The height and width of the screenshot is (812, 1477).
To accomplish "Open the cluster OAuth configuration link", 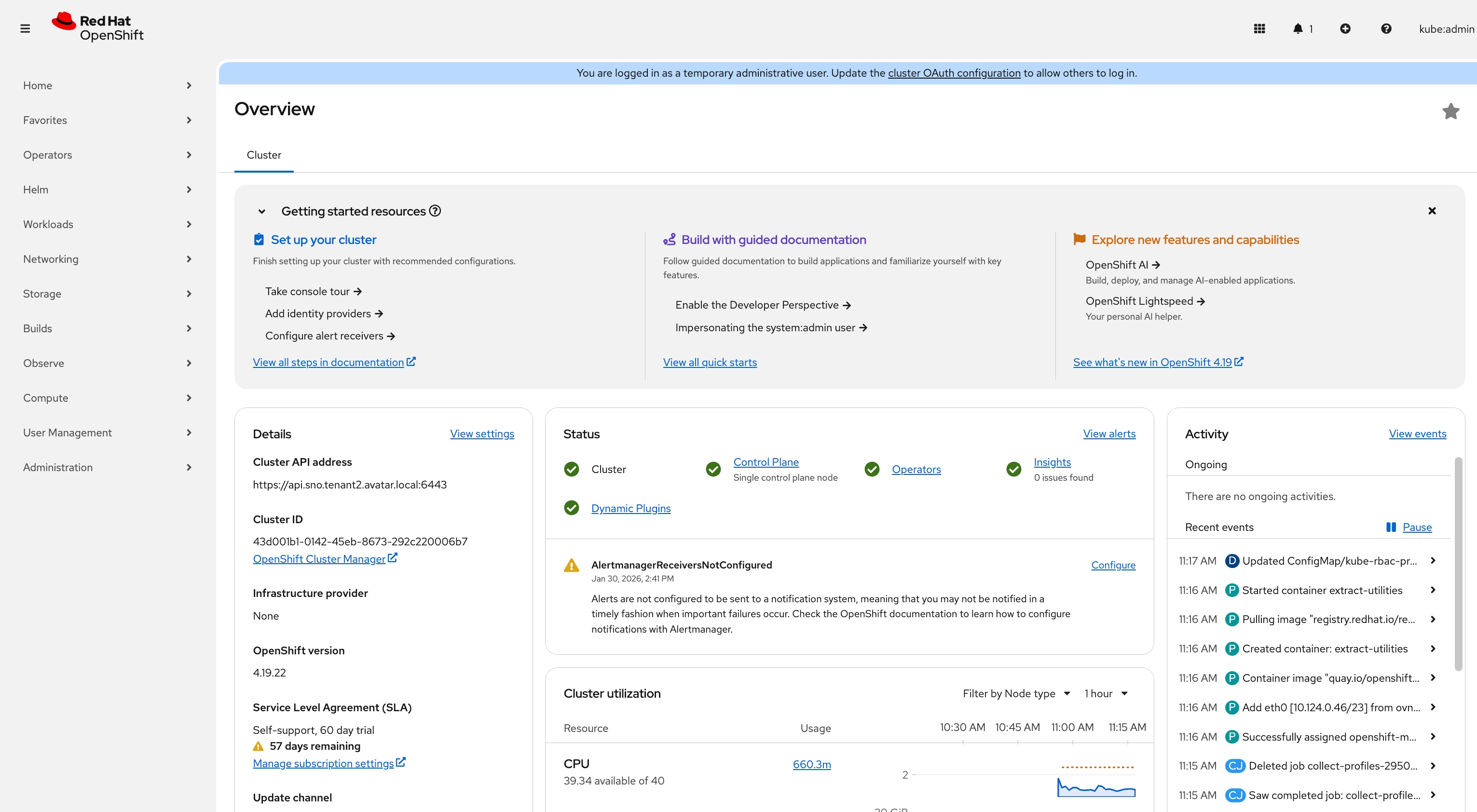I will (954, 73).
